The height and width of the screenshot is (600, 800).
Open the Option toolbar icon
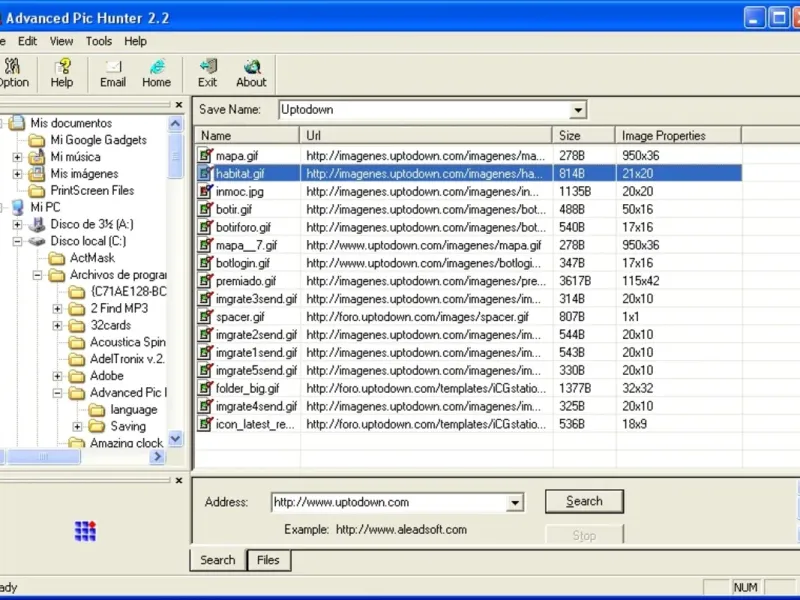(x=12, y=67)
